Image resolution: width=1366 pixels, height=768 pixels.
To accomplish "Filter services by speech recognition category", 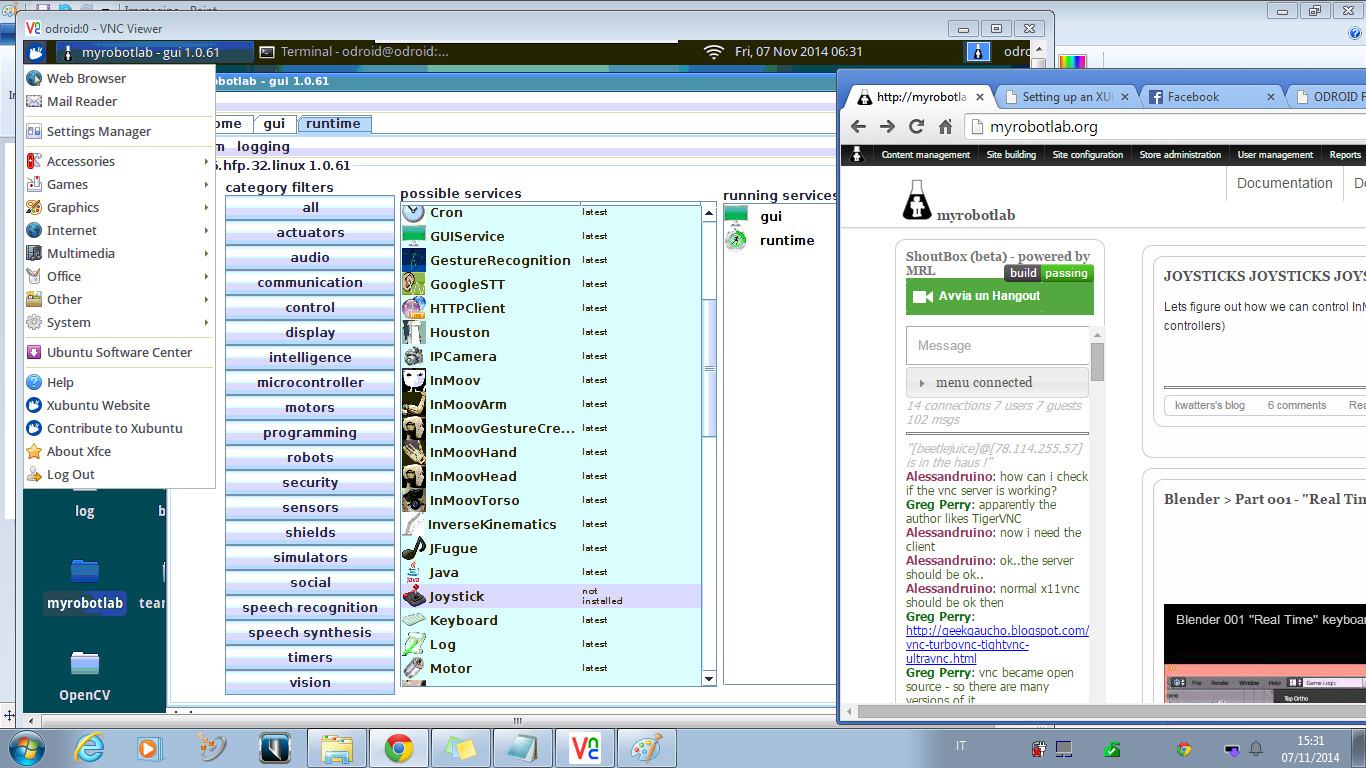I will click(310, 607).
